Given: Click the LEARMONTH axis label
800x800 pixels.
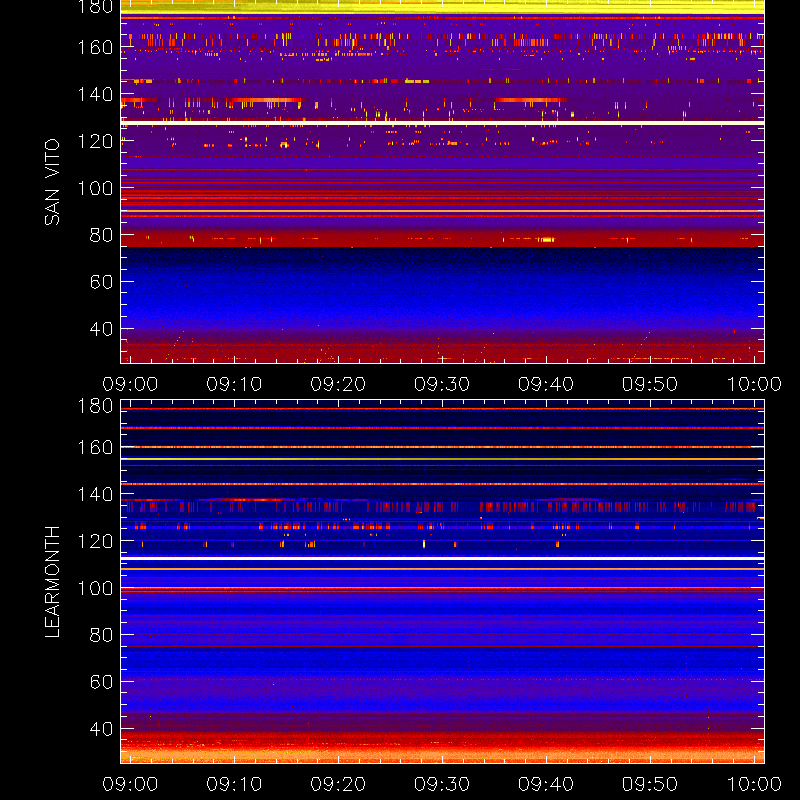Looking at the screenshot, I should coord(52,582).
